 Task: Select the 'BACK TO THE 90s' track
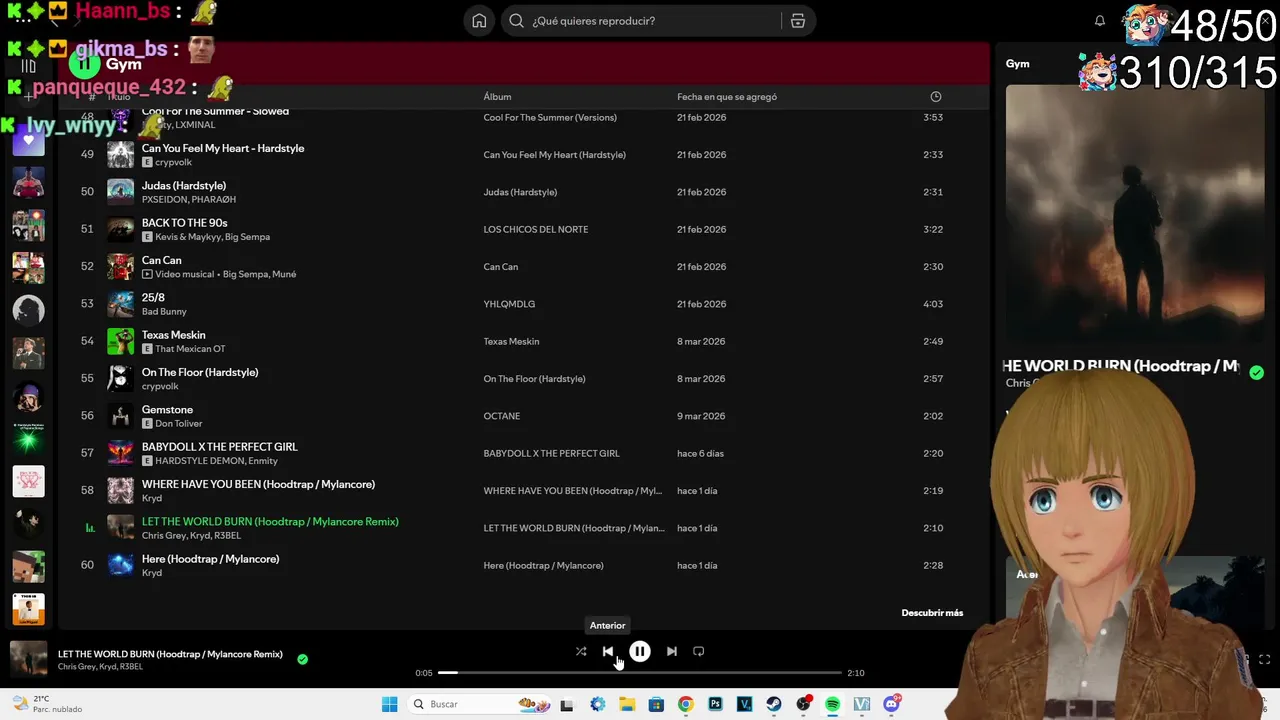(184, 223)
